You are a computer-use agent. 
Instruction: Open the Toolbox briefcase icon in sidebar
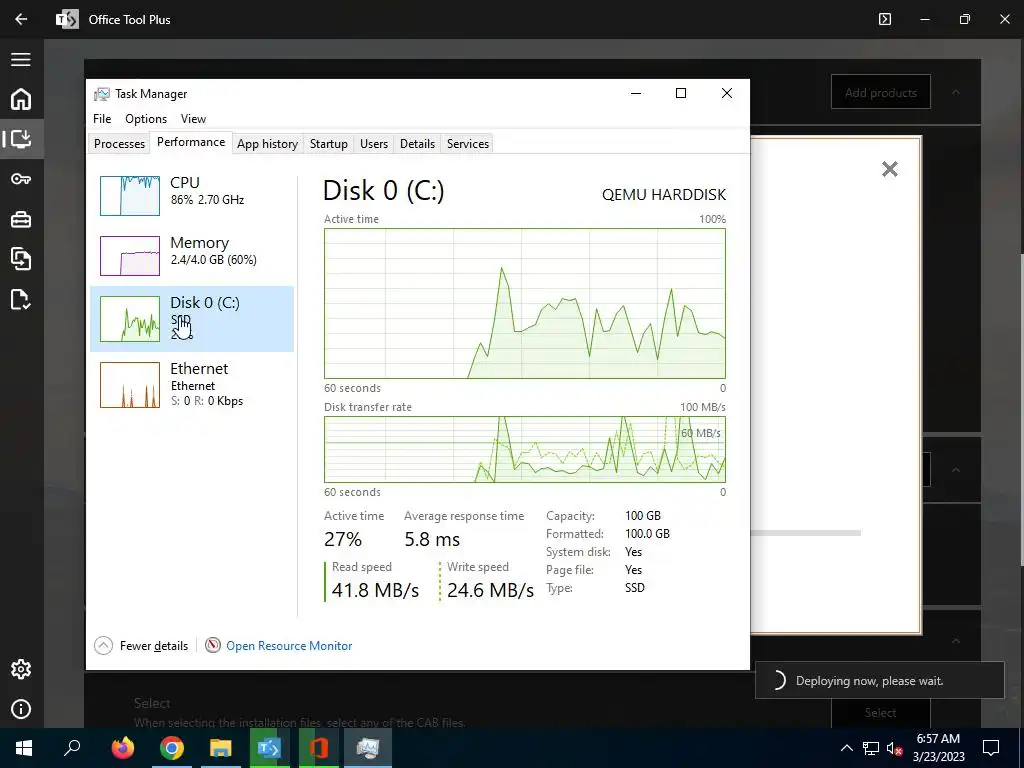click(x=21, y=219)
